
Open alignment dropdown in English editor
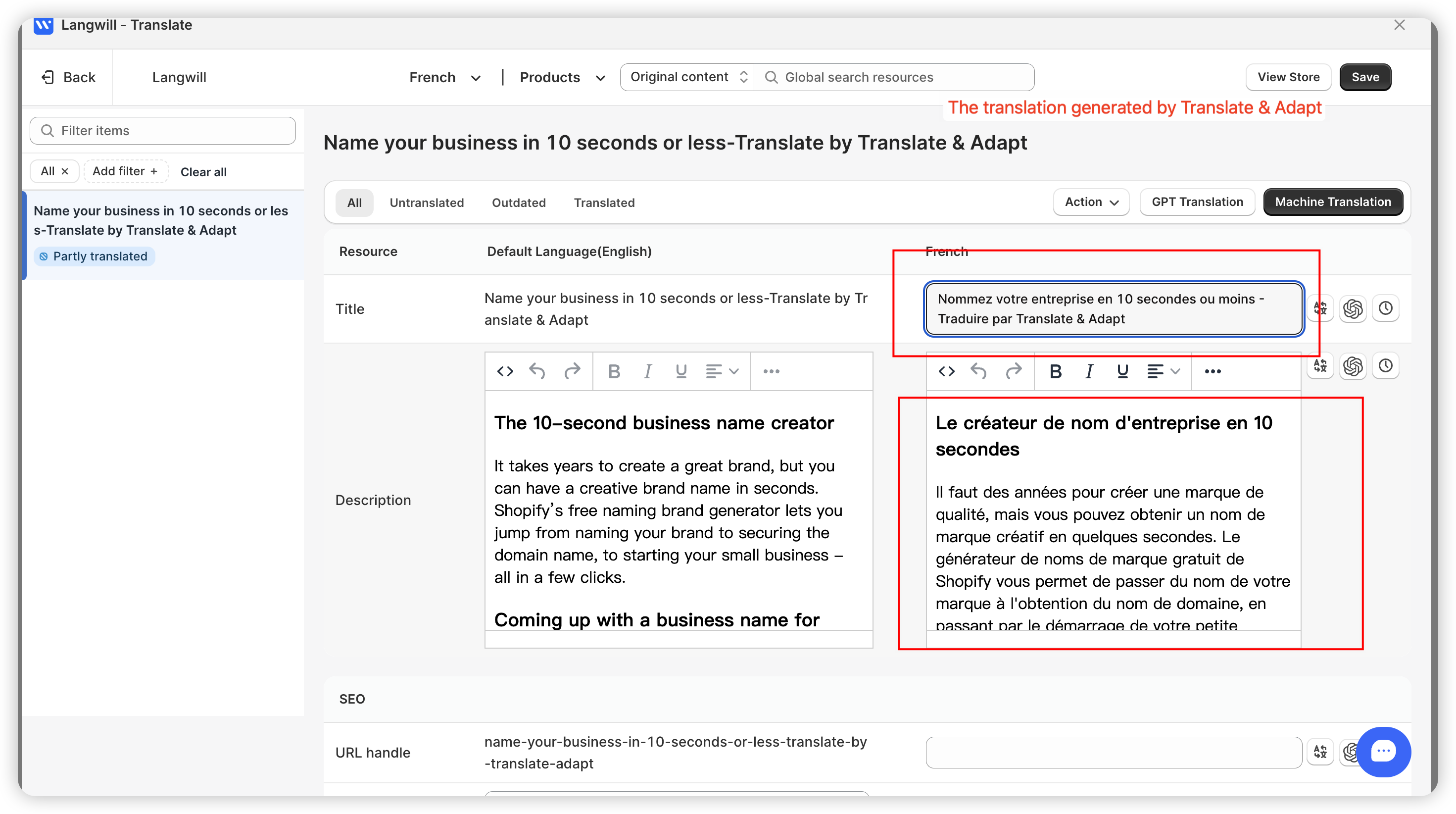pyautogui.click(x=722, y=371)
